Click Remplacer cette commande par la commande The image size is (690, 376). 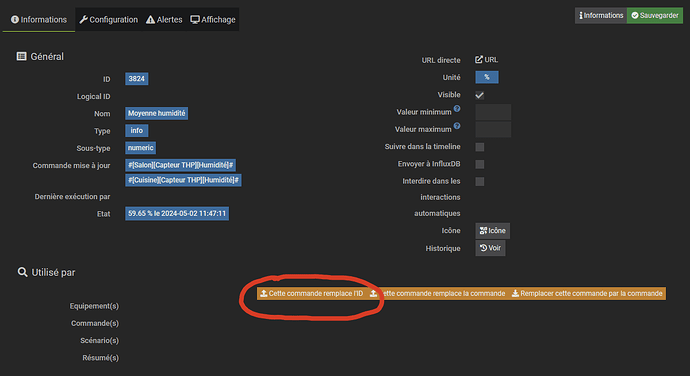pyautogui.click(x=587, y=293)
